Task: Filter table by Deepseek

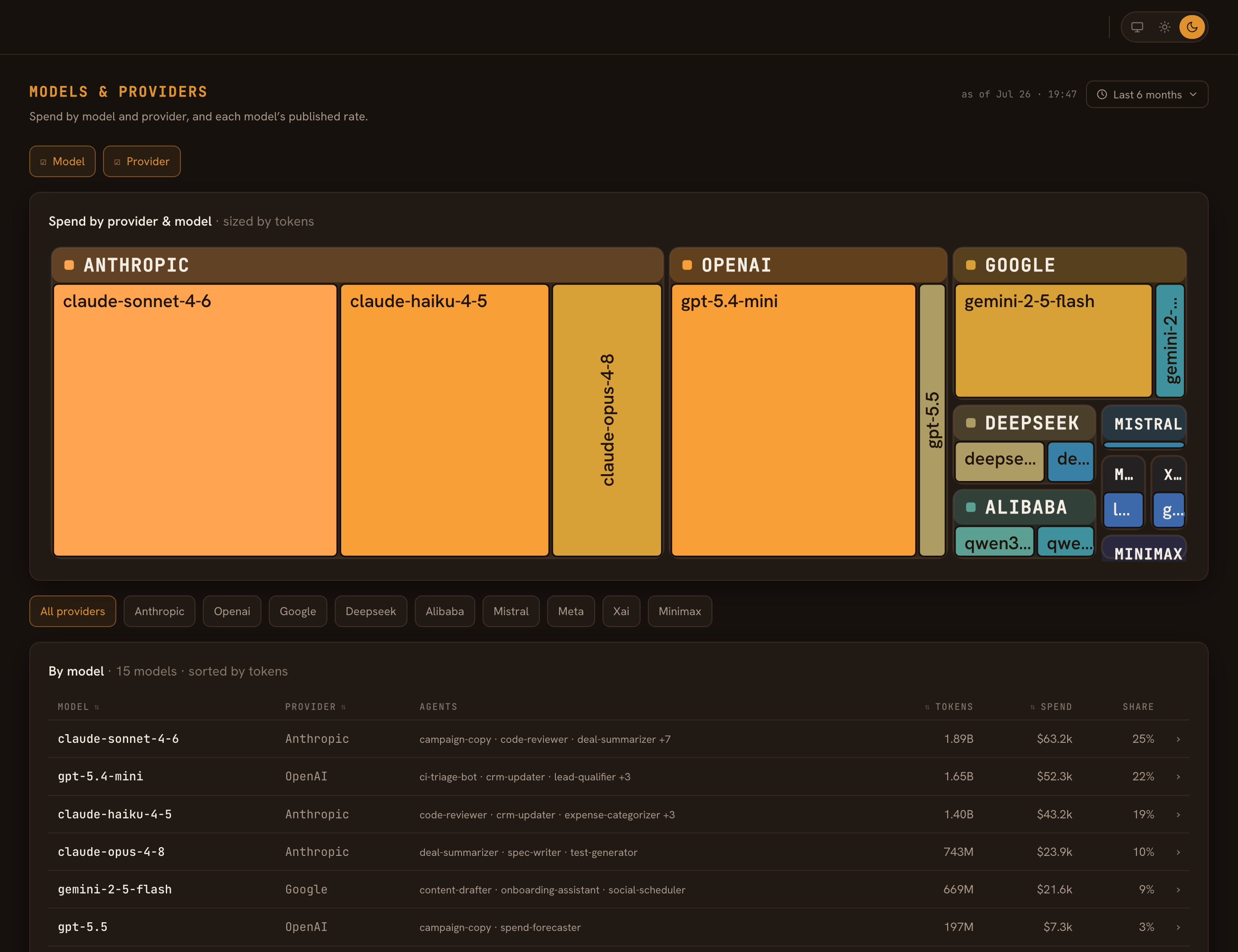Action: pyautogui.click(x=371, y=611)
